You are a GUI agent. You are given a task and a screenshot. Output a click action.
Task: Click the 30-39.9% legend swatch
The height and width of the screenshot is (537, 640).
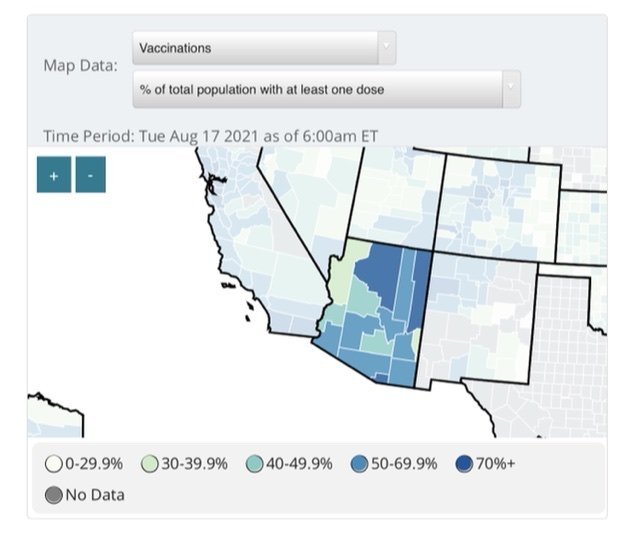point(150,464)
